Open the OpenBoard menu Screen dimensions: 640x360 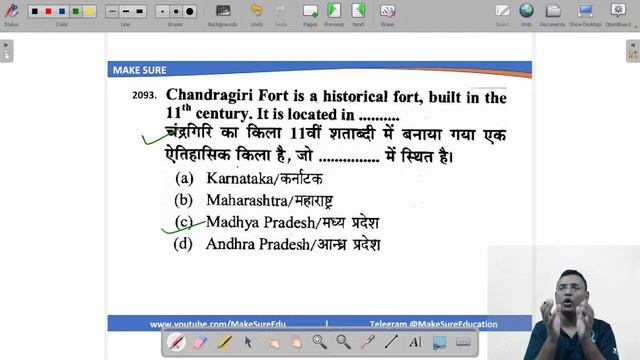618,15
